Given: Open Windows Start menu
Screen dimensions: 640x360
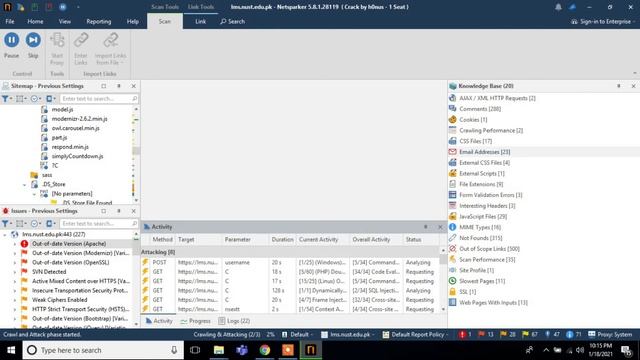Looking at the screenshot, I should point(11,350).
